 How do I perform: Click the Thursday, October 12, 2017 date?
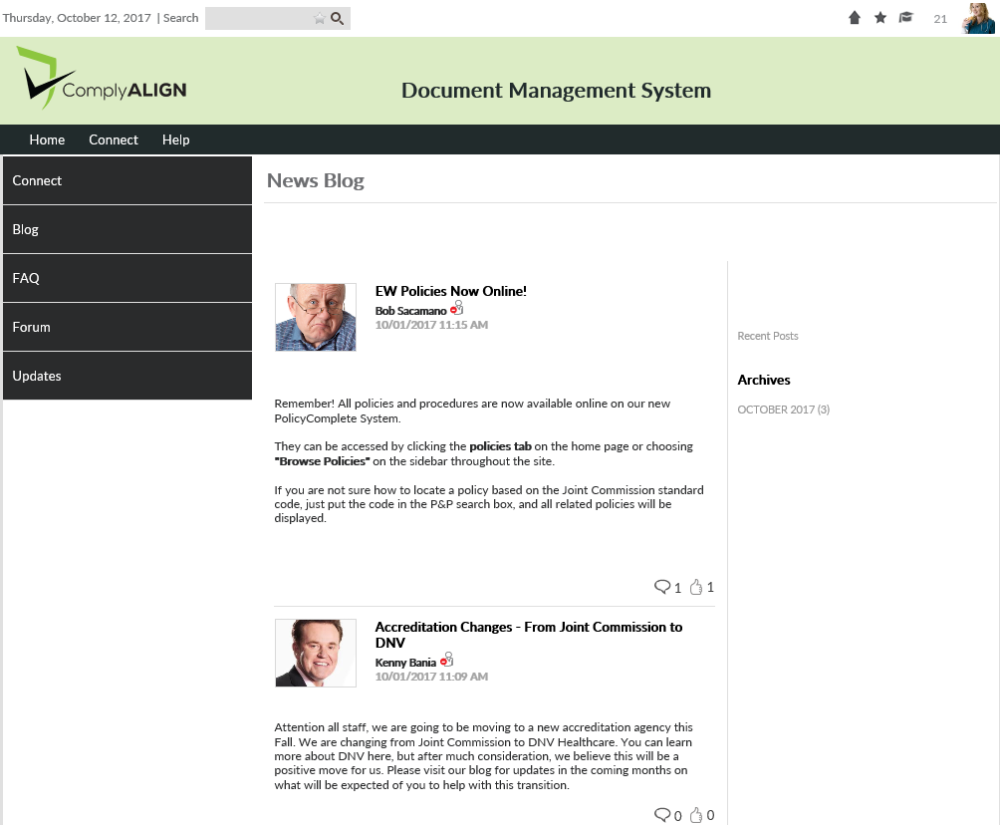77,18
